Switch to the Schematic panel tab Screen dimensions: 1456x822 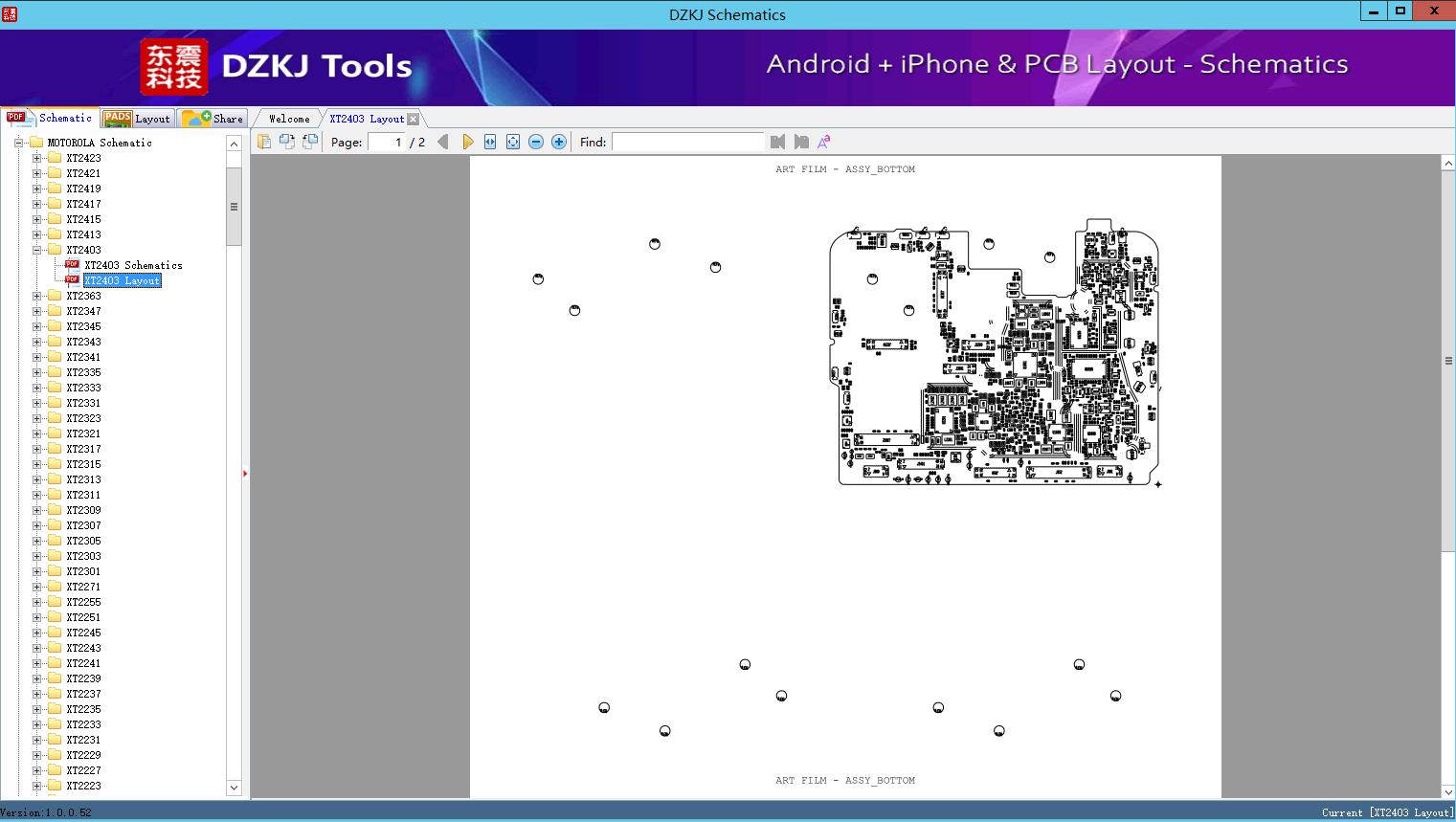click(51, 118)
